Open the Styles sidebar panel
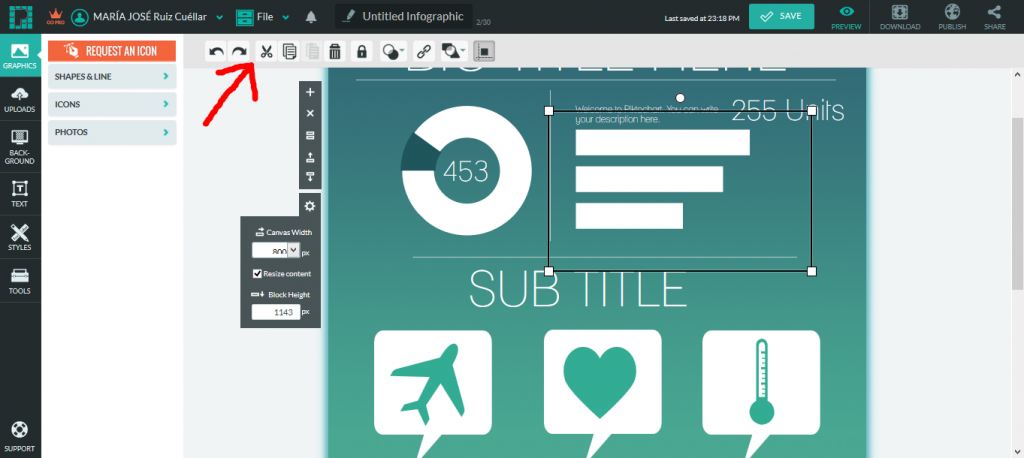 [20, 237]
